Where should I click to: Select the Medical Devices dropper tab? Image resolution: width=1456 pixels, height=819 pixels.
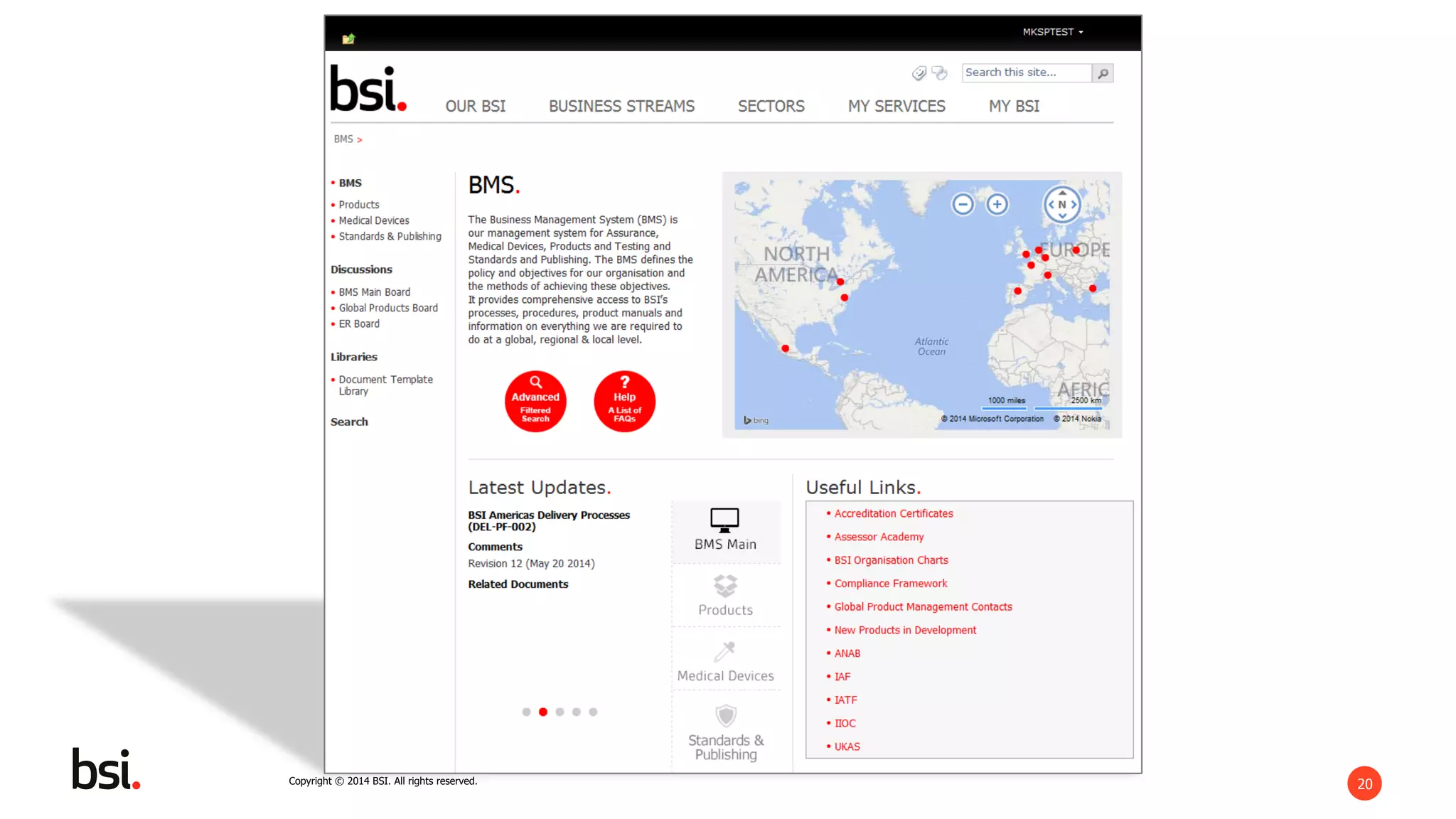[726, 660]
